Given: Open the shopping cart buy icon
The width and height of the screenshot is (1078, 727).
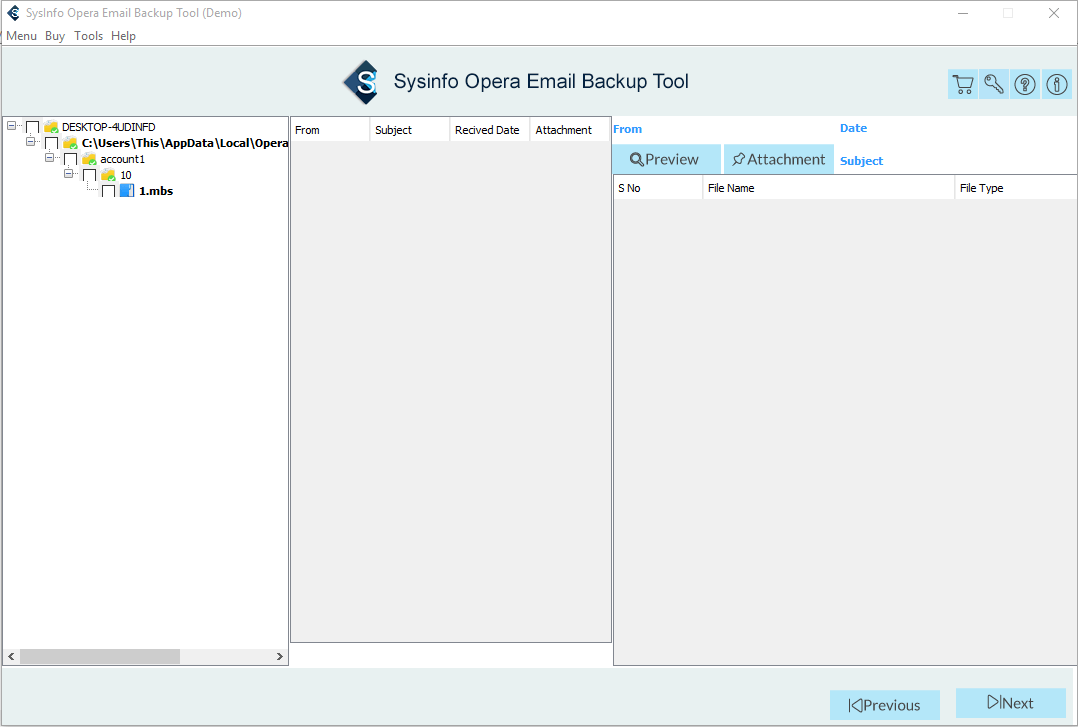Looking at the screenshot, I should click(x=962, y=85).
